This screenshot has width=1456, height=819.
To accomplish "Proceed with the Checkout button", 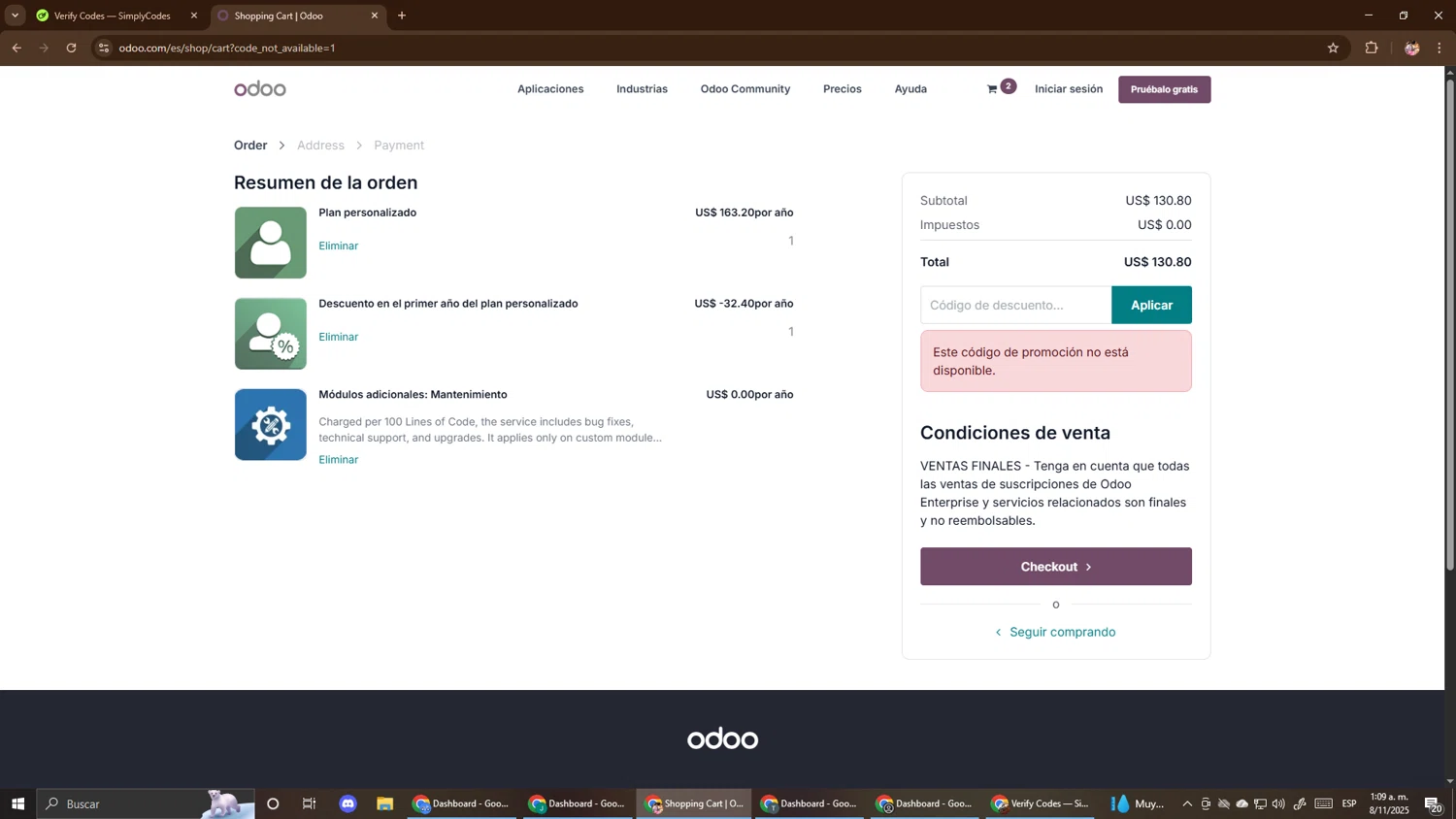I will pos(1055,567).
